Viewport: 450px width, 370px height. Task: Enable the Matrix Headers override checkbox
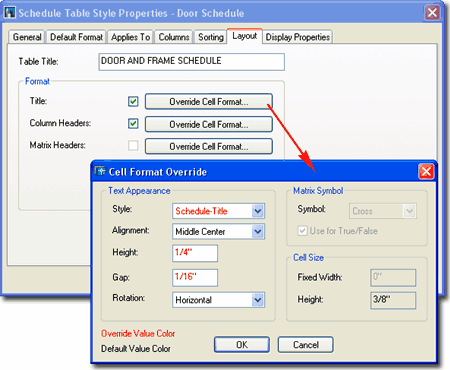pyautogui.click(x=133, y=146)
